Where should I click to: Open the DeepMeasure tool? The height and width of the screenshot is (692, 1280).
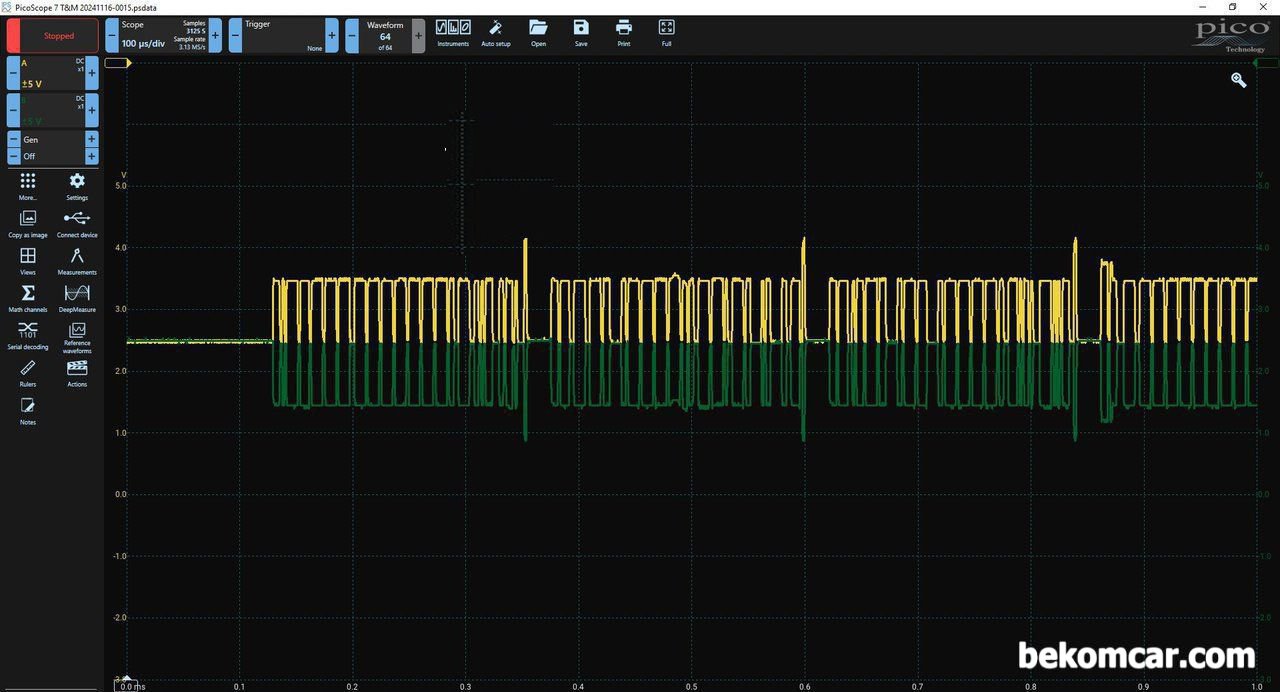click(x=77, y=297)
